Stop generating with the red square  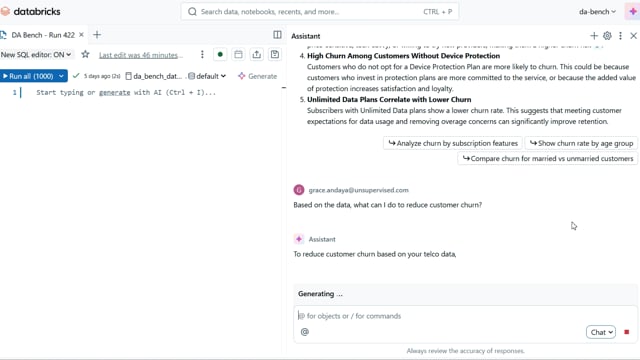click(x=627, y=332)
